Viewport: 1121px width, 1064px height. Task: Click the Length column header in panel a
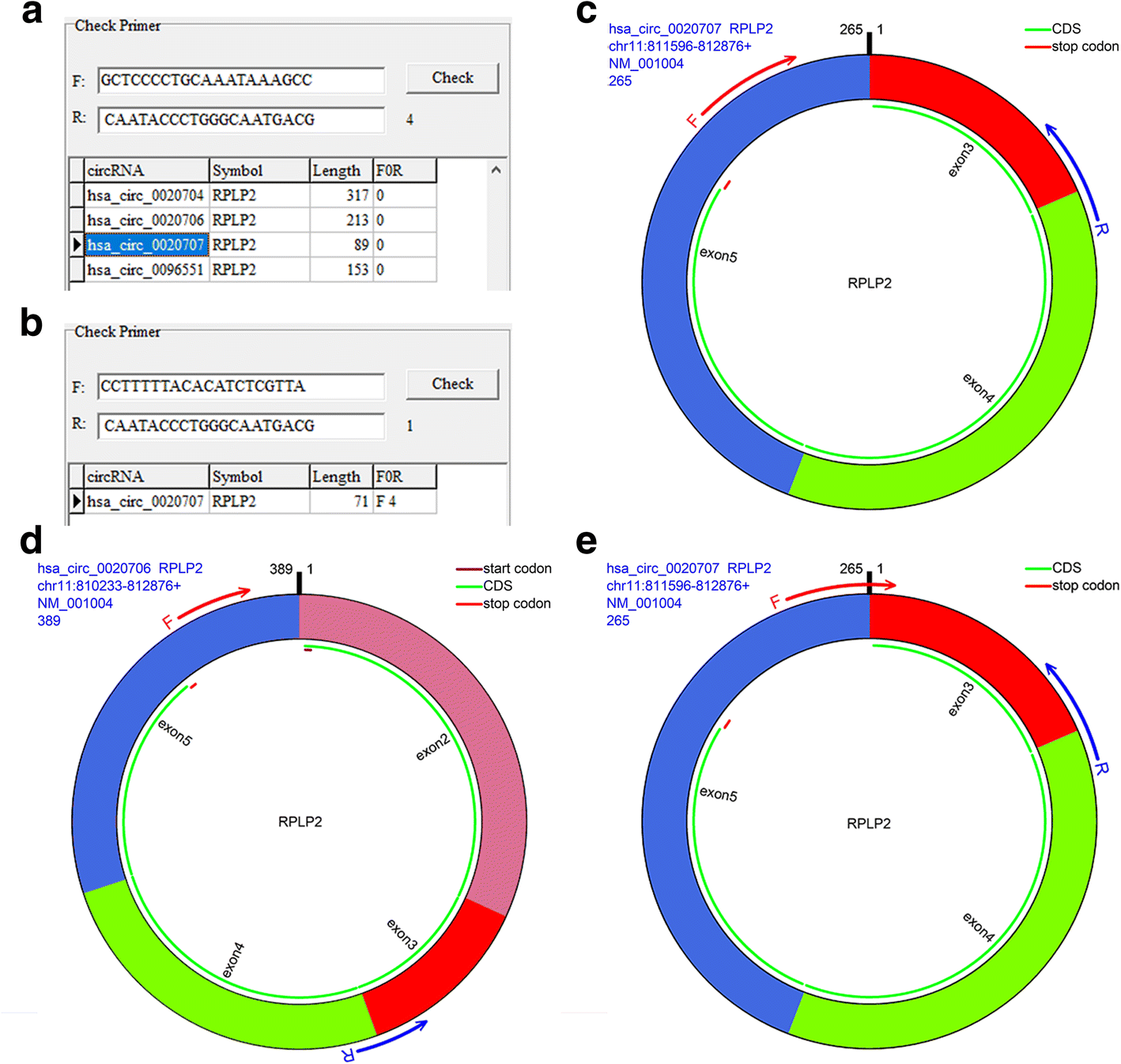coord(341,171)
